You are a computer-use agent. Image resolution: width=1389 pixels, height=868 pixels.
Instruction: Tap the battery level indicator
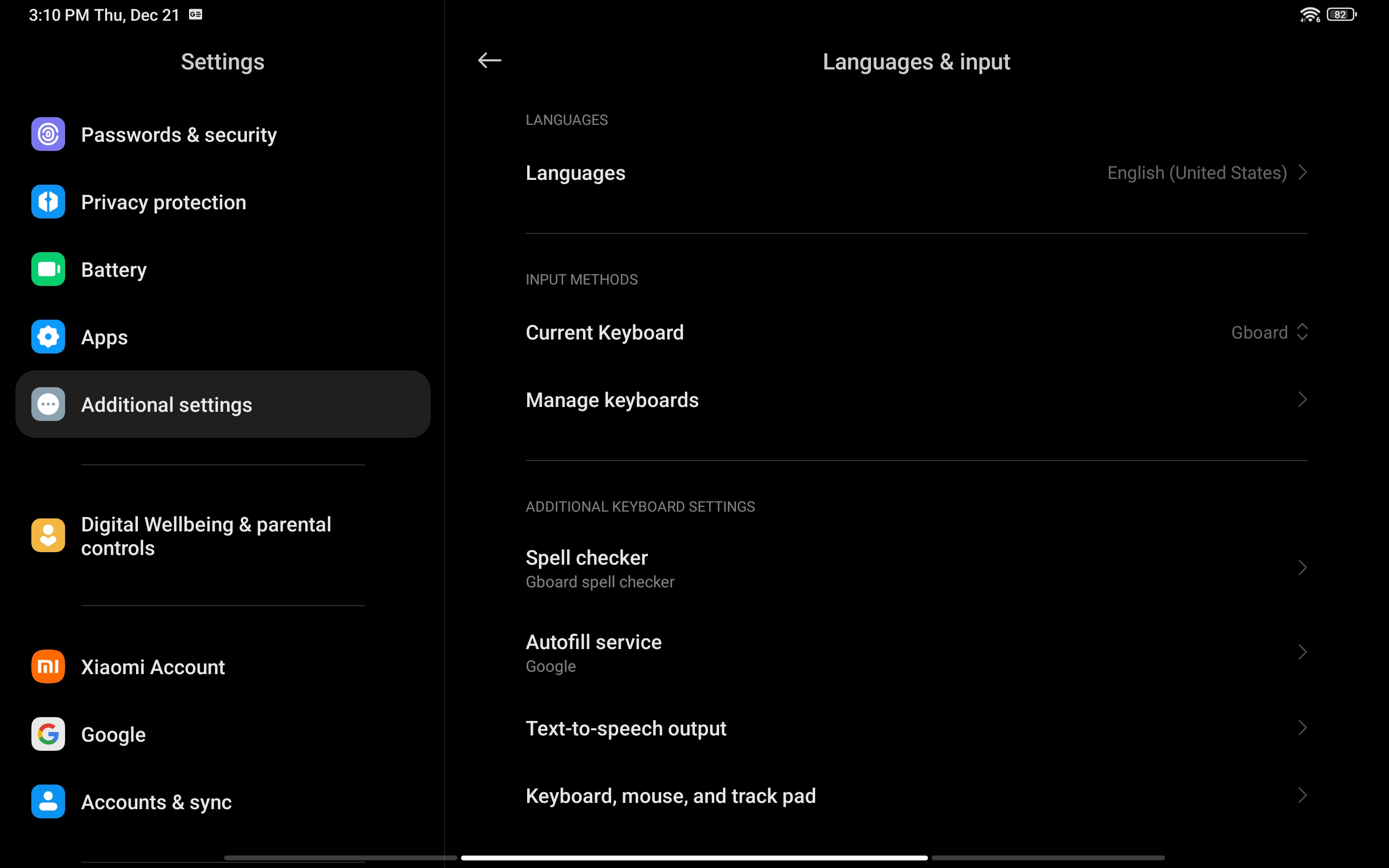point(1341,15)
